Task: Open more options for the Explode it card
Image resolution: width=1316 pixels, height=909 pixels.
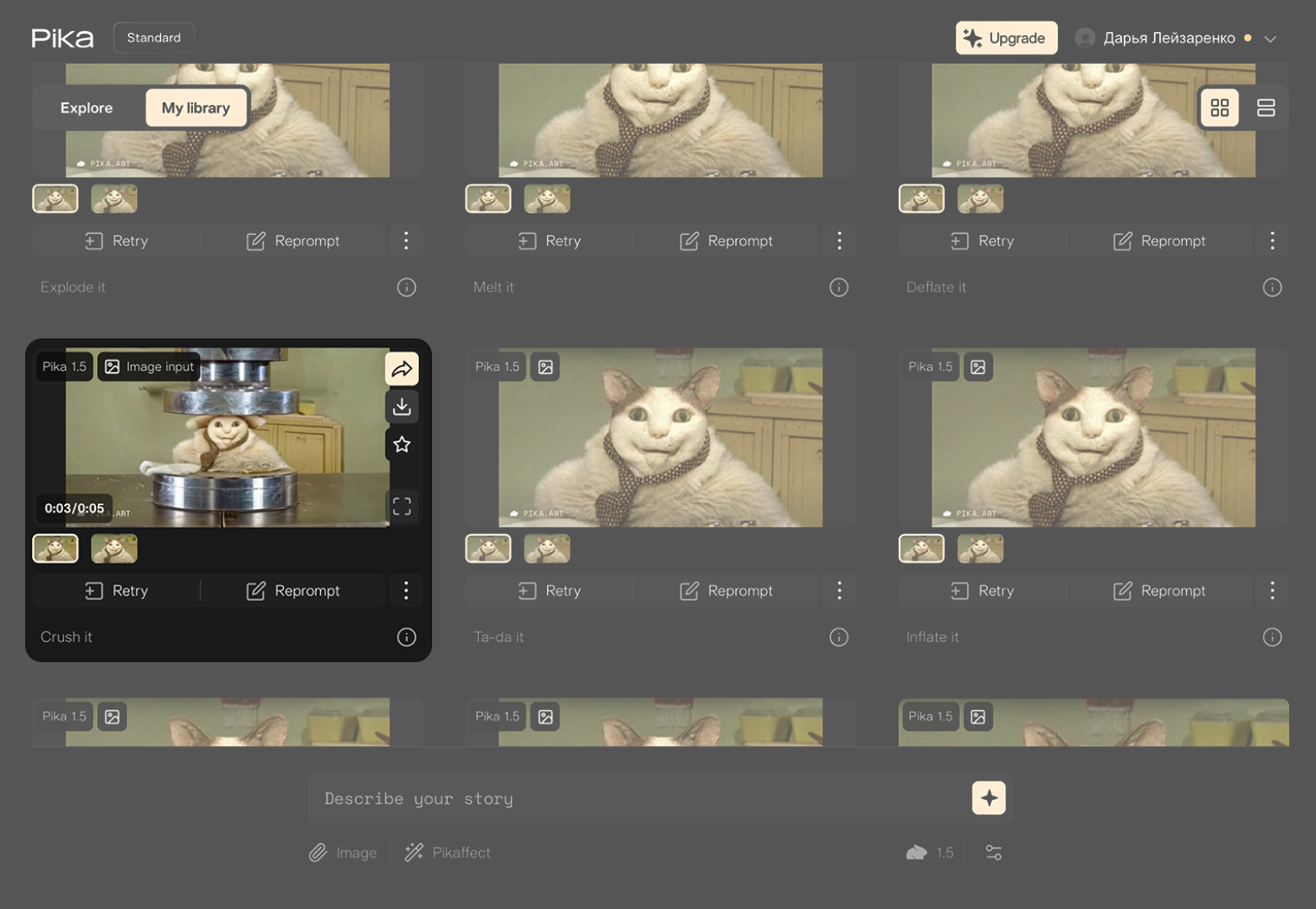Action: pos(406,241)
